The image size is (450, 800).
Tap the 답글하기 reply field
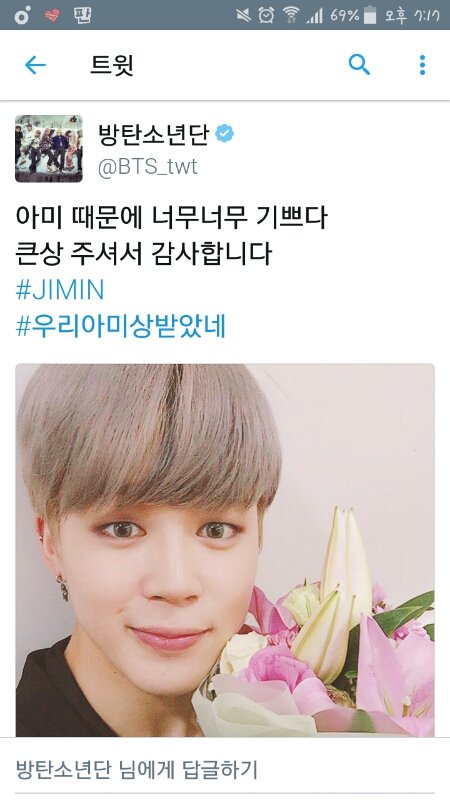coord(225,769)
